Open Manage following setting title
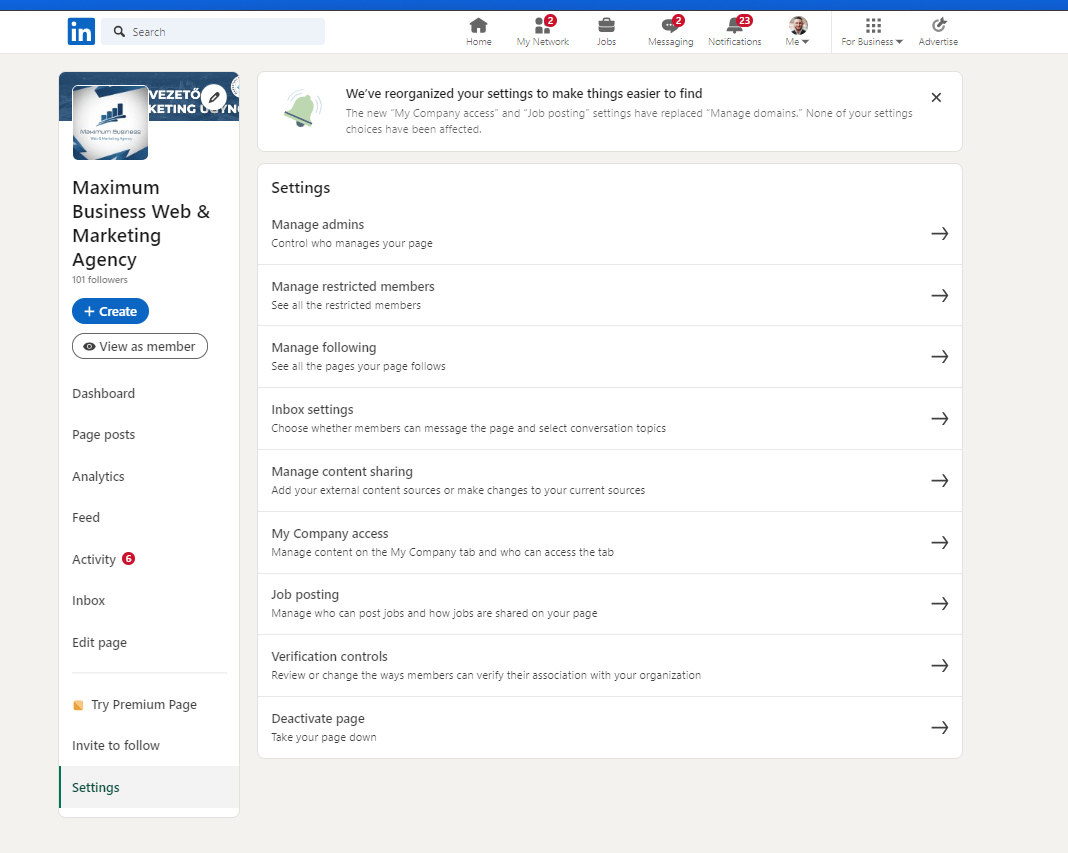 tap(324, 347)
